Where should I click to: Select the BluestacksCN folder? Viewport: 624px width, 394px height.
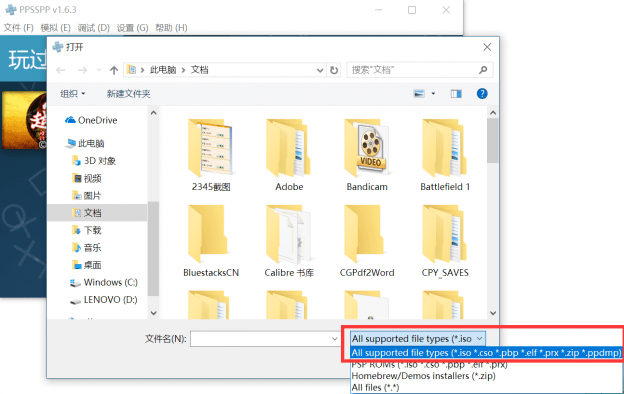(211, 241)
